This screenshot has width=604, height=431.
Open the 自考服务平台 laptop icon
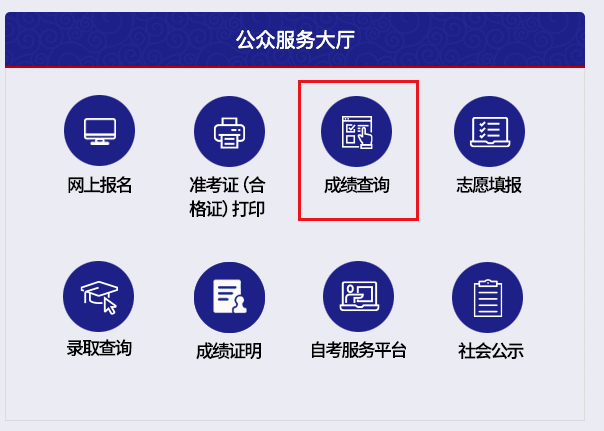point(358,296)
